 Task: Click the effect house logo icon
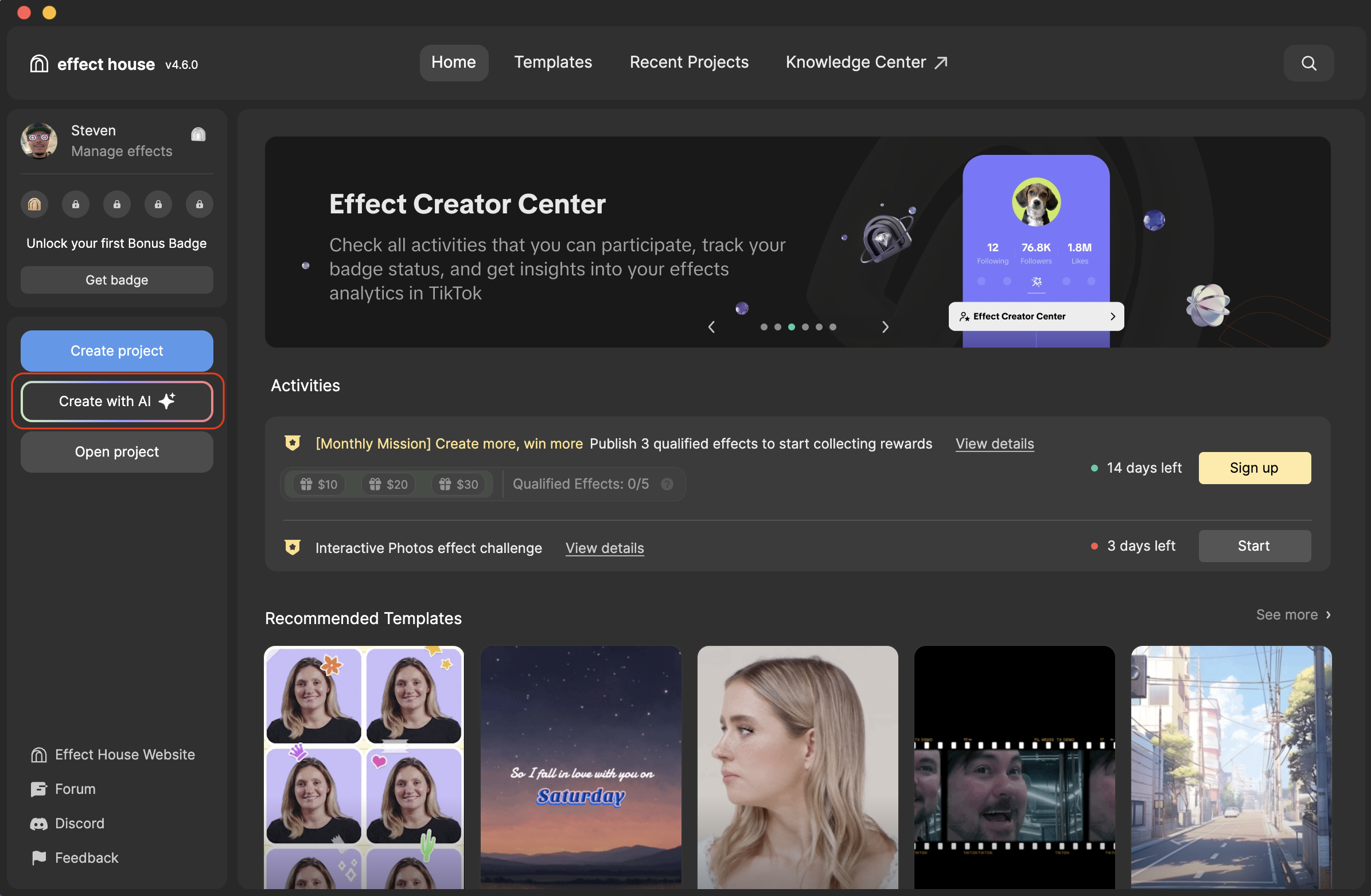coord(38,63)
